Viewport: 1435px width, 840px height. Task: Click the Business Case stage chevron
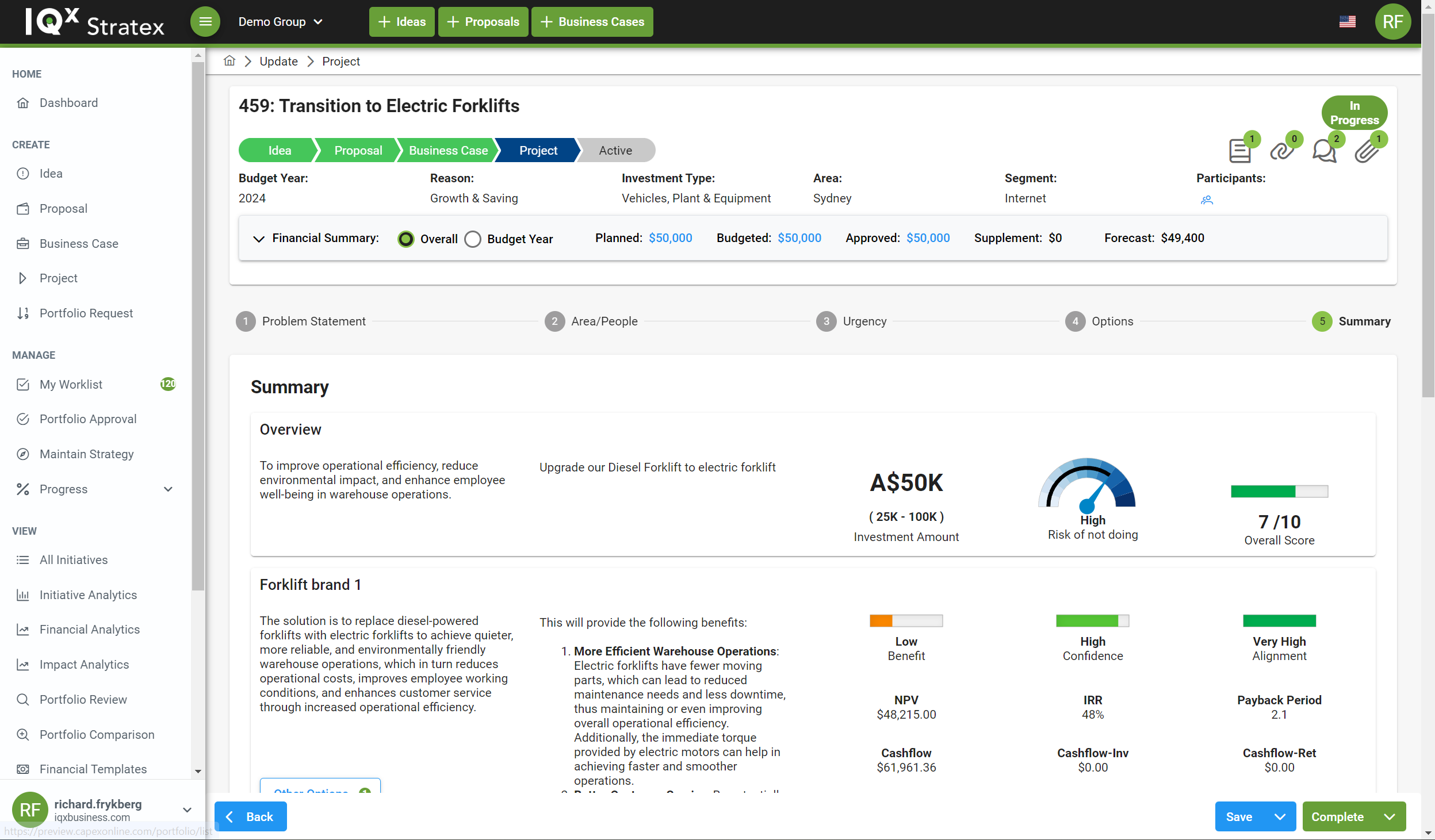[447, 151]
